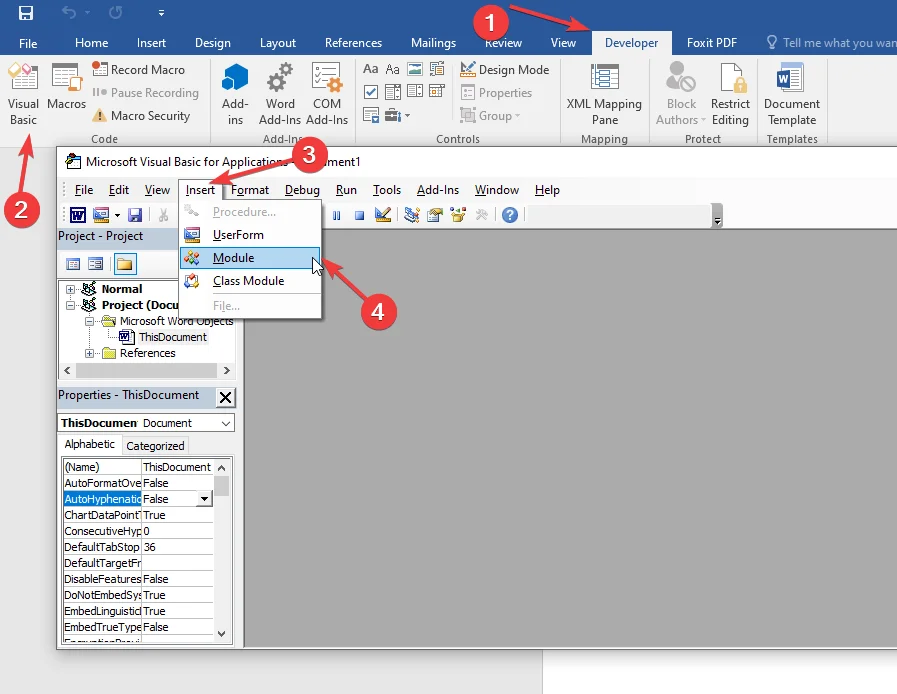897x694 pixels.
Task: Insert Drop-Down List content control
Action: pos(415,92)
